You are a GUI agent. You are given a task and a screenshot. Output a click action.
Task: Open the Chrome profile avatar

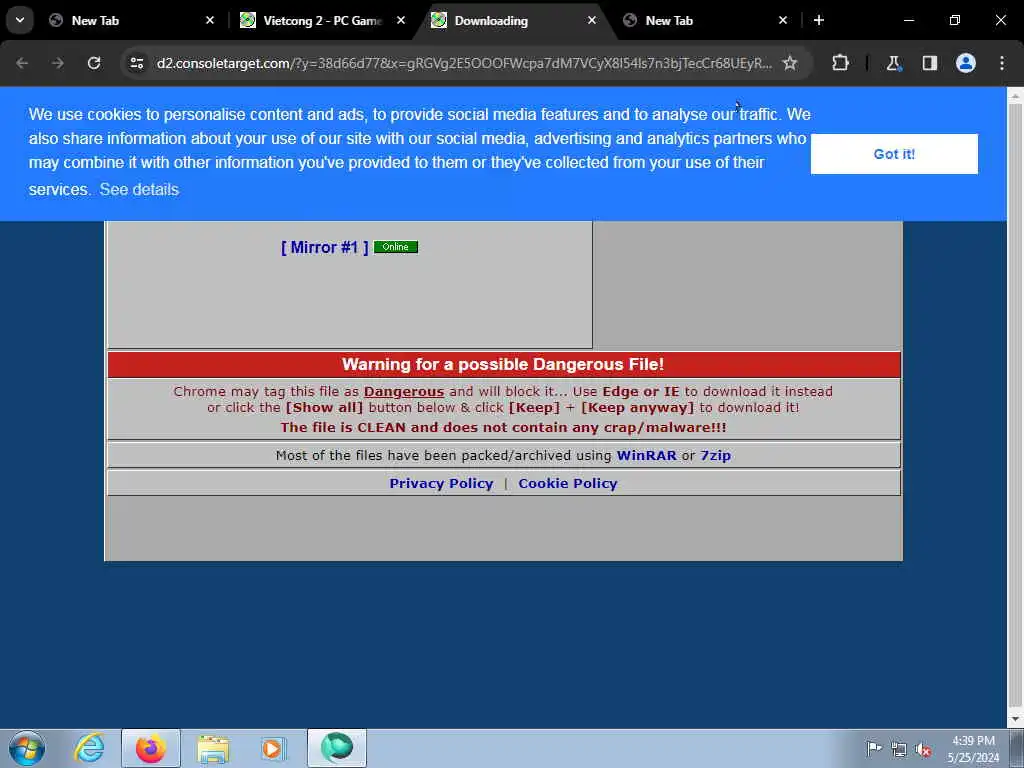966,63
